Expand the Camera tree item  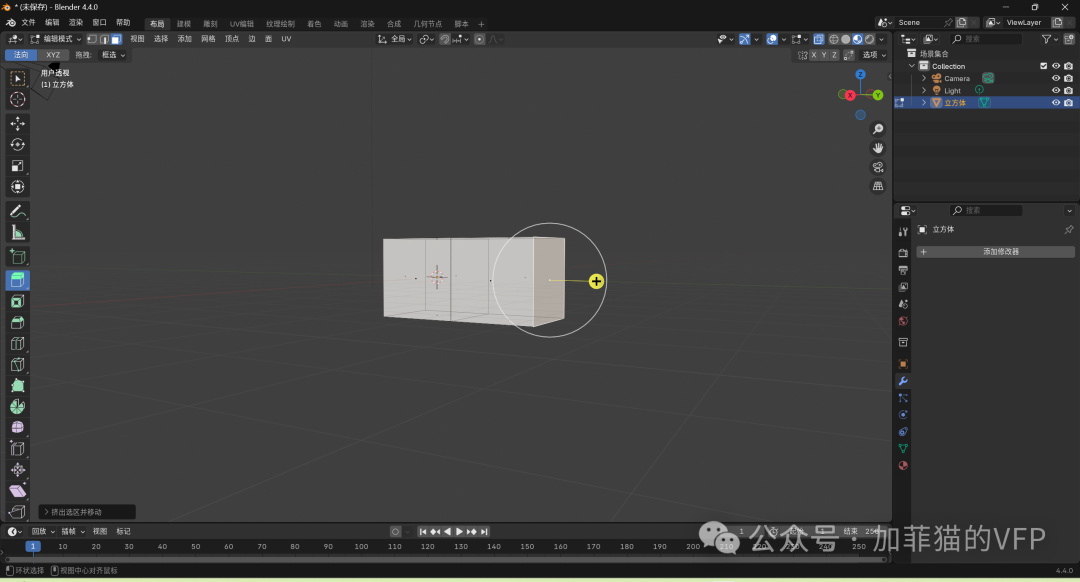[924, 79]
